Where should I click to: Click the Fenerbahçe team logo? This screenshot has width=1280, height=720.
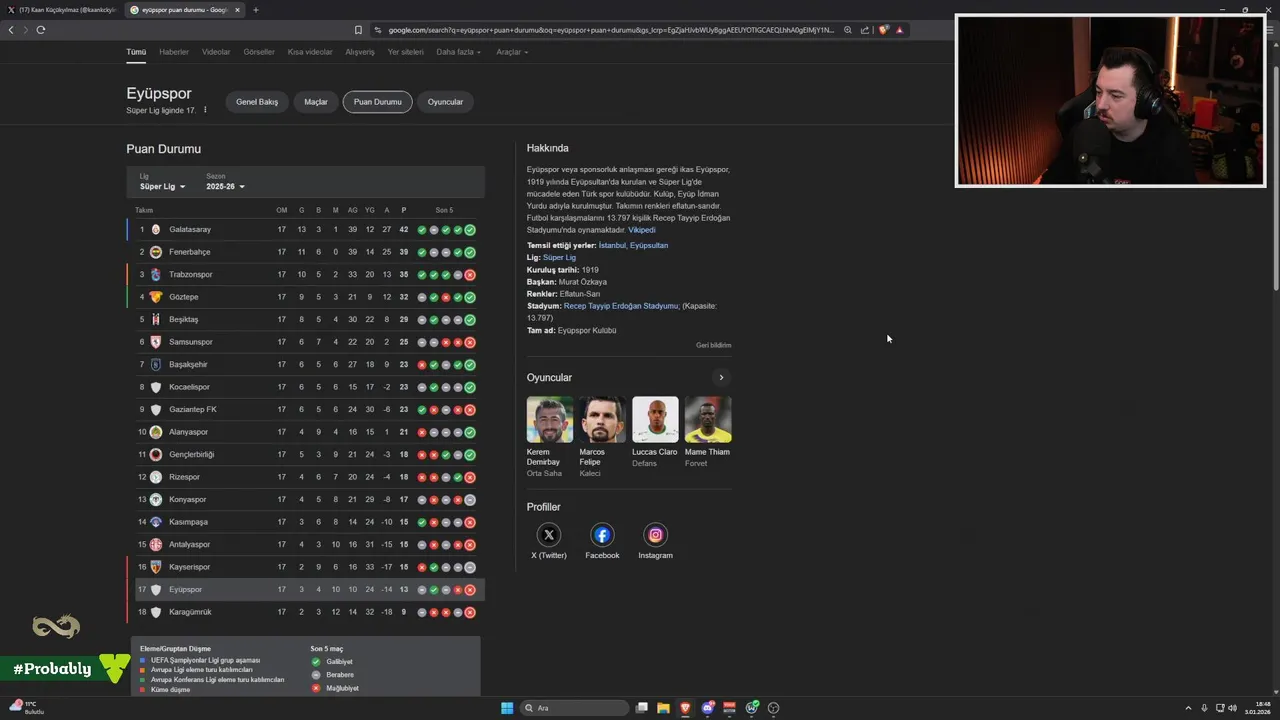click(155, 252)
